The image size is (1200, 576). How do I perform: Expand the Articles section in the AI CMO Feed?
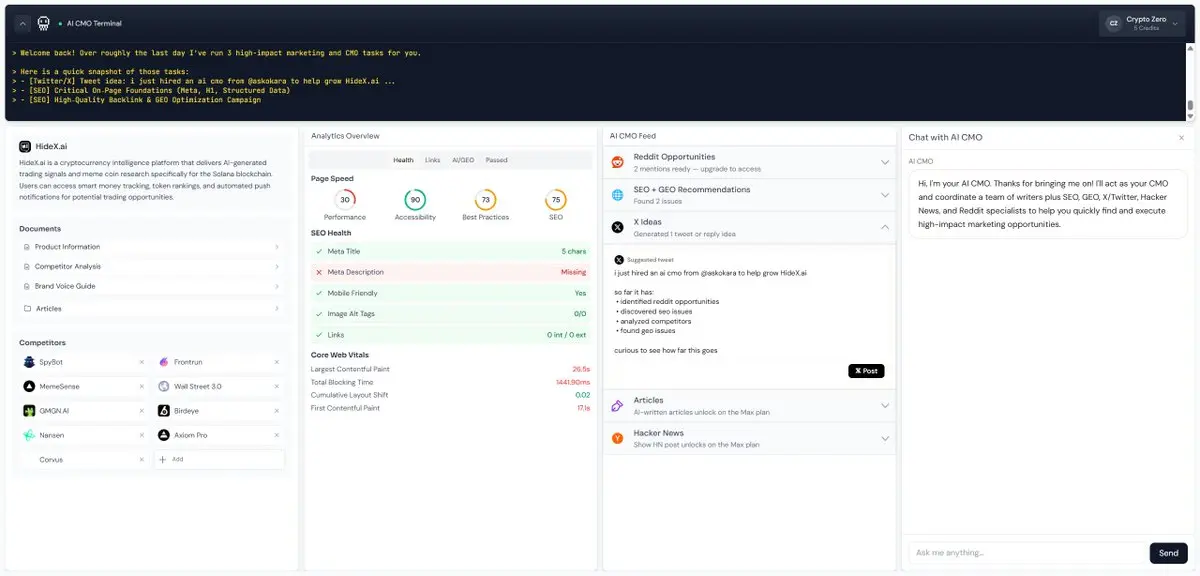point(884,405)
